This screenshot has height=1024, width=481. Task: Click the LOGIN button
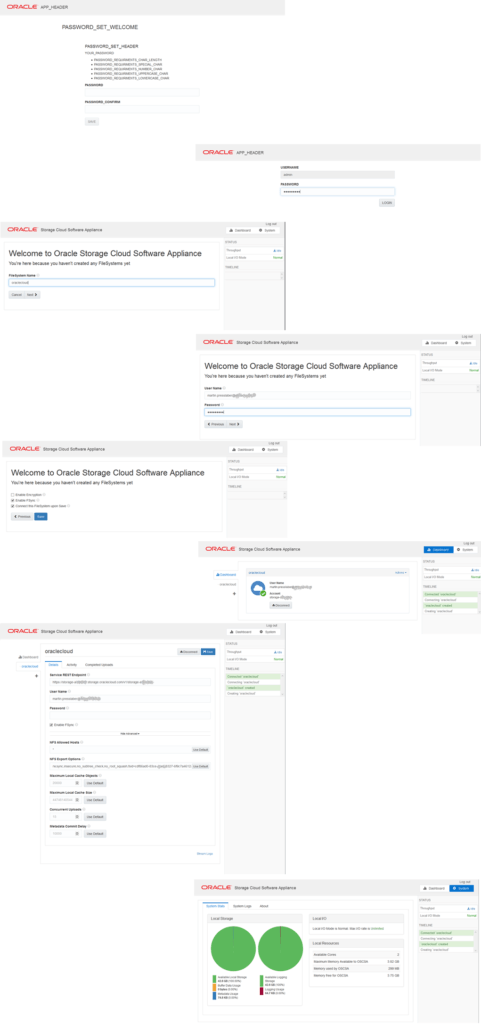point(387,203)
